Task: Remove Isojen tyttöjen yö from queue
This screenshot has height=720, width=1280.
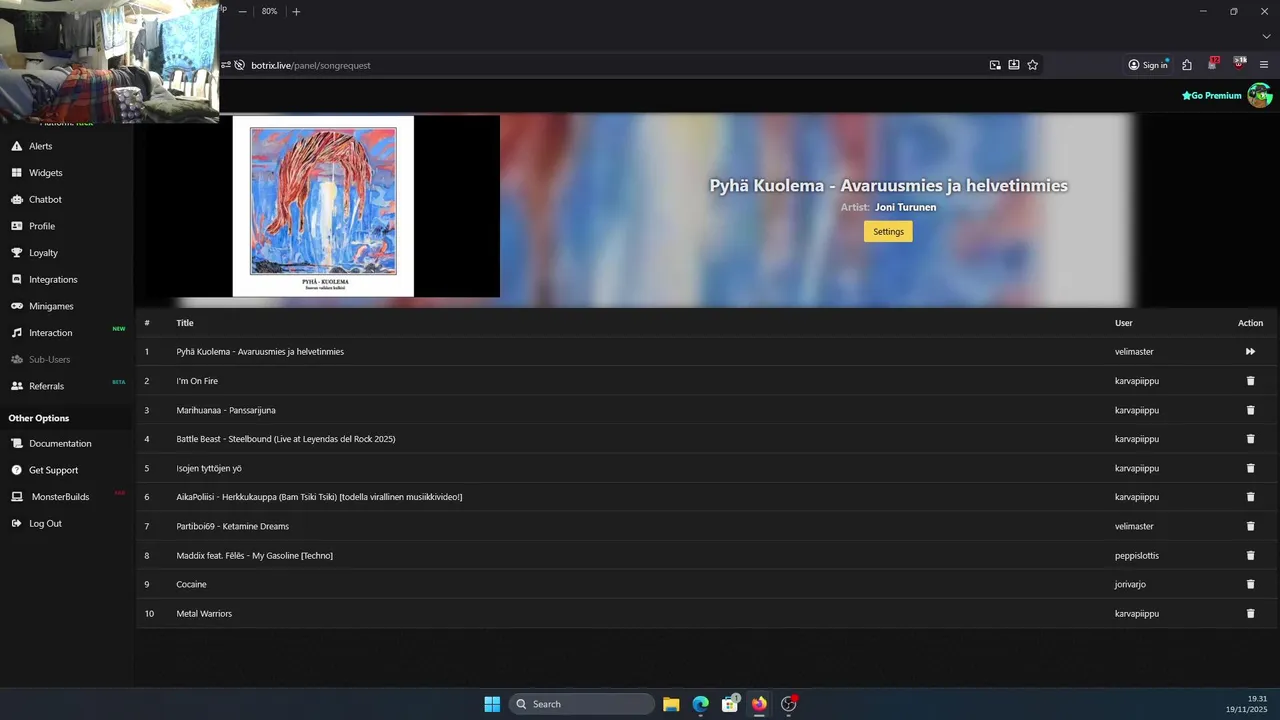Action: (x=1250, y=468)
